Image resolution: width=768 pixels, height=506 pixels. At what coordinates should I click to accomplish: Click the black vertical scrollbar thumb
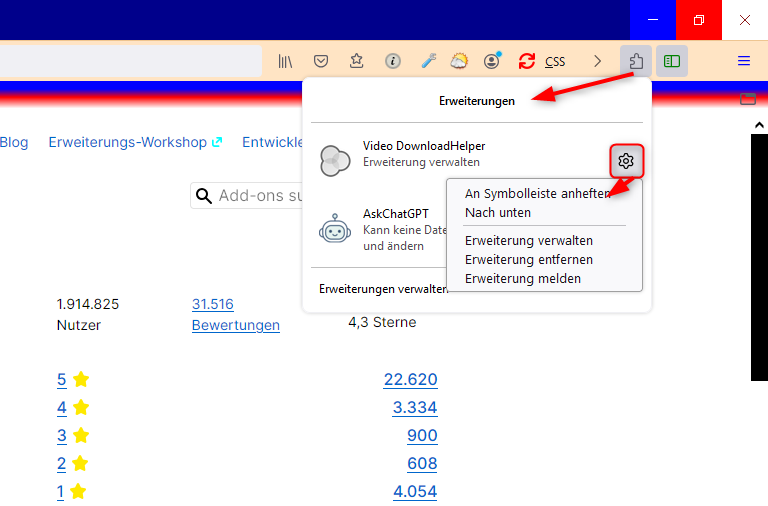[x=759, y=257]
